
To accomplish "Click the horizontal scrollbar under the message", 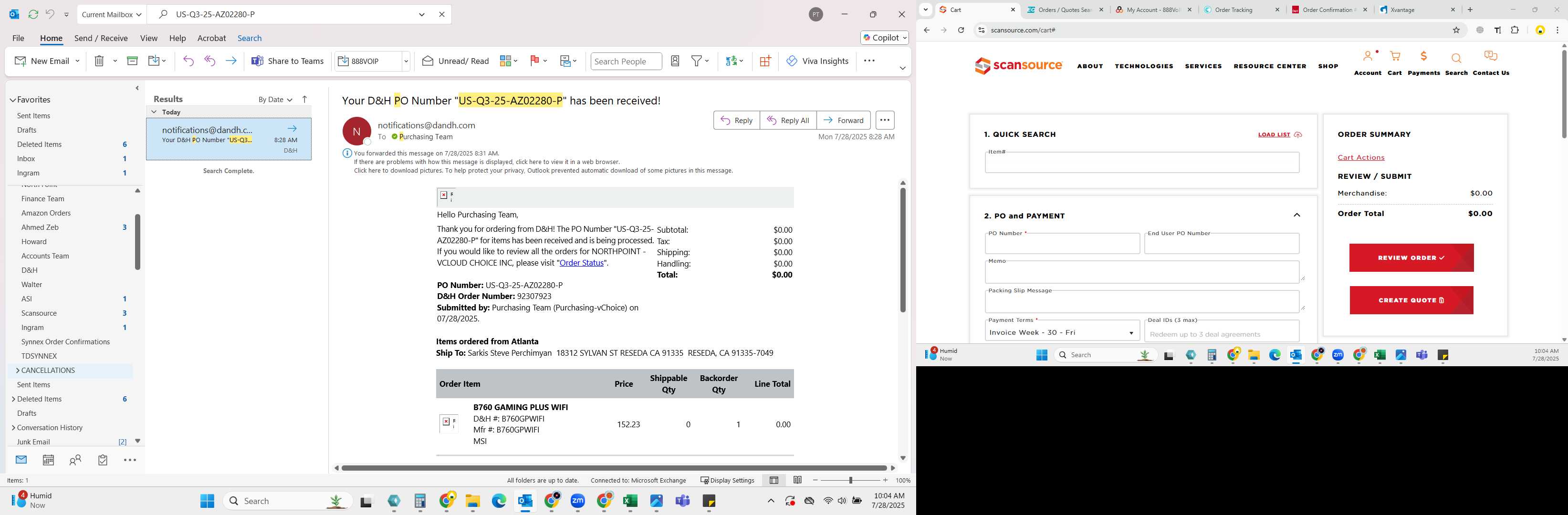I will click(614, 468).
